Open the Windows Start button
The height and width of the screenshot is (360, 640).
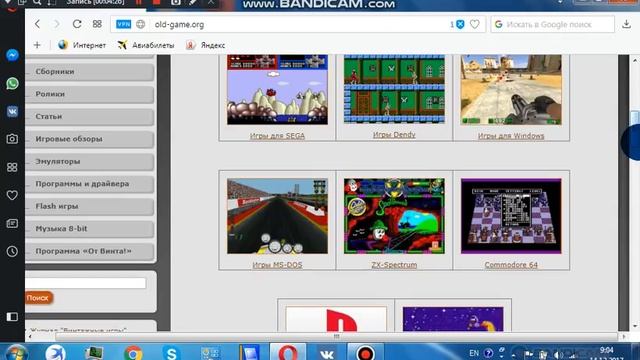tap(16, 352)
